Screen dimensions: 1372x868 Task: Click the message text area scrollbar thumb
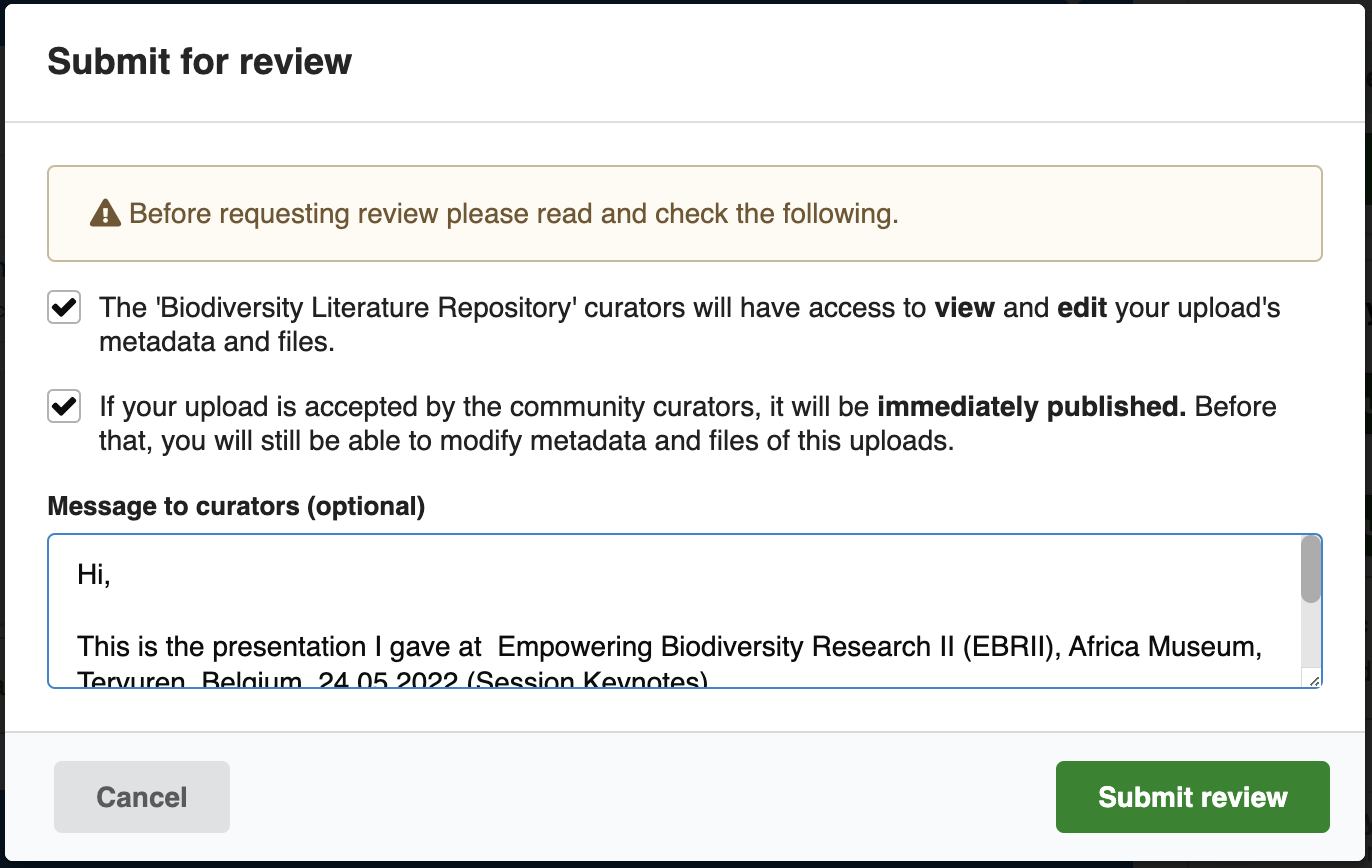(1310, 569)
